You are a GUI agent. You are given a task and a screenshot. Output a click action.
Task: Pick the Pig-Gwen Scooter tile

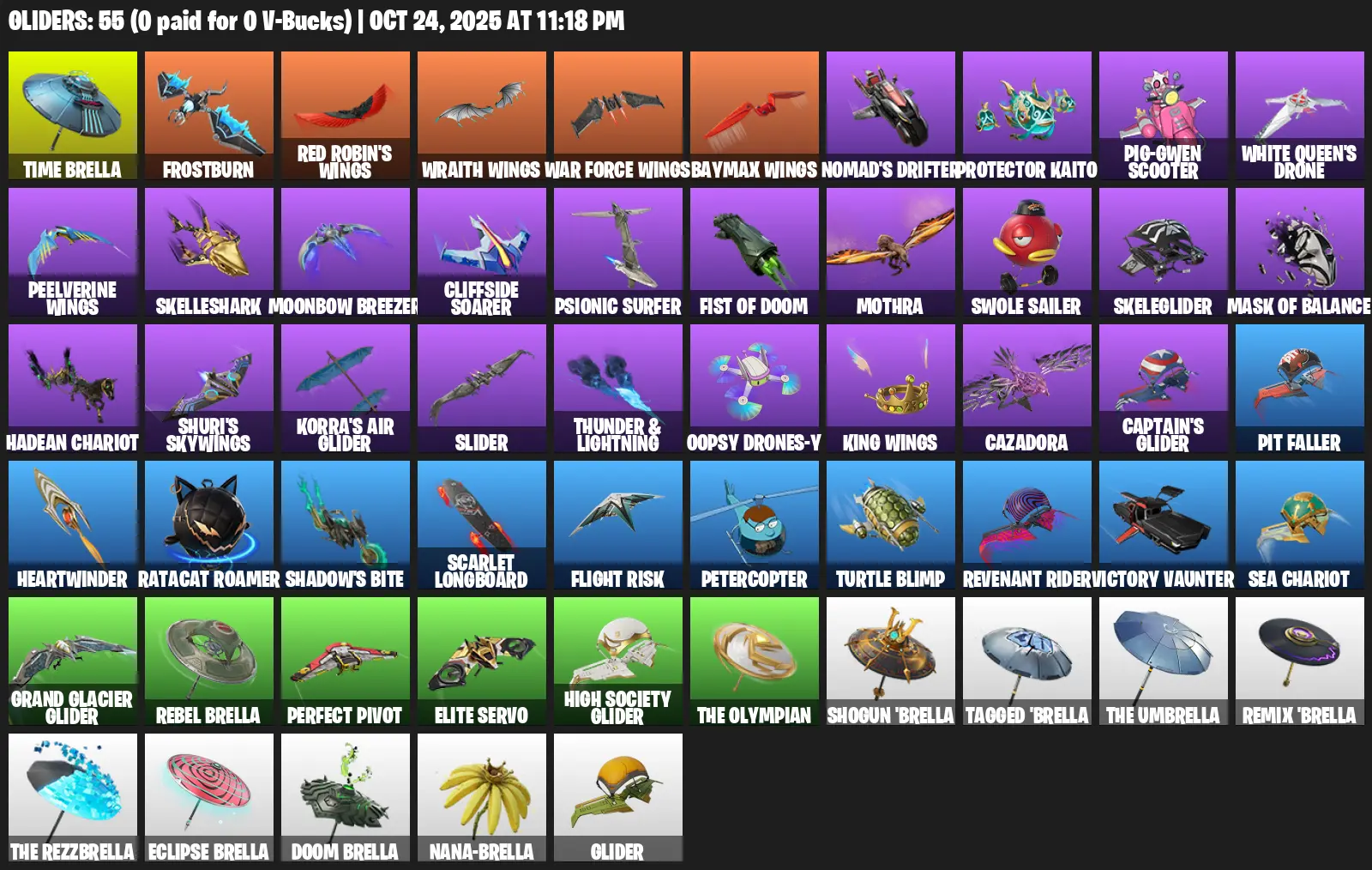click(x=1164, y=115)
